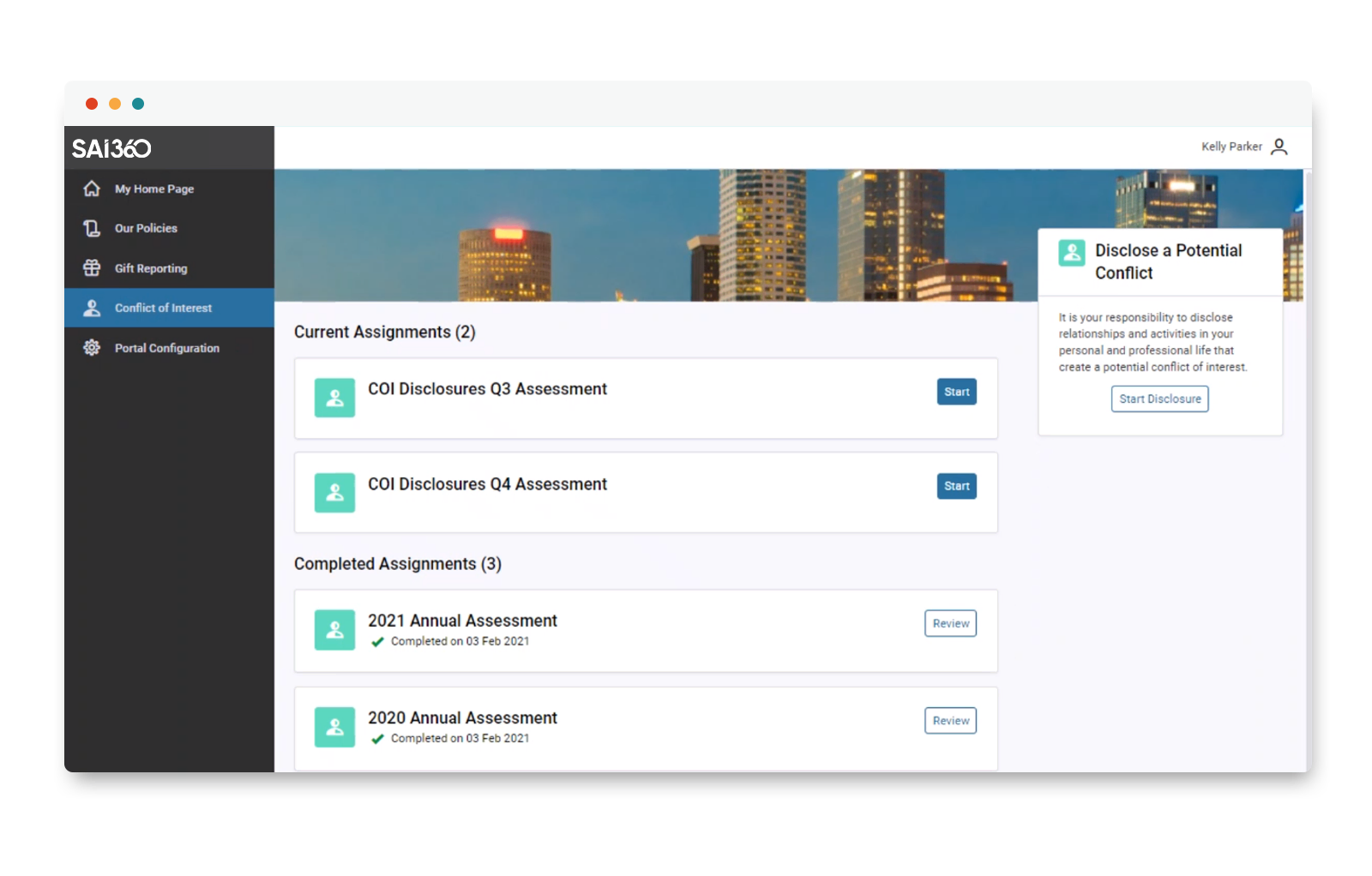Screen dimensions: 1372x876
Task: Click Start Disclosure in the conflict panel
Action: tap(1159, 399)
